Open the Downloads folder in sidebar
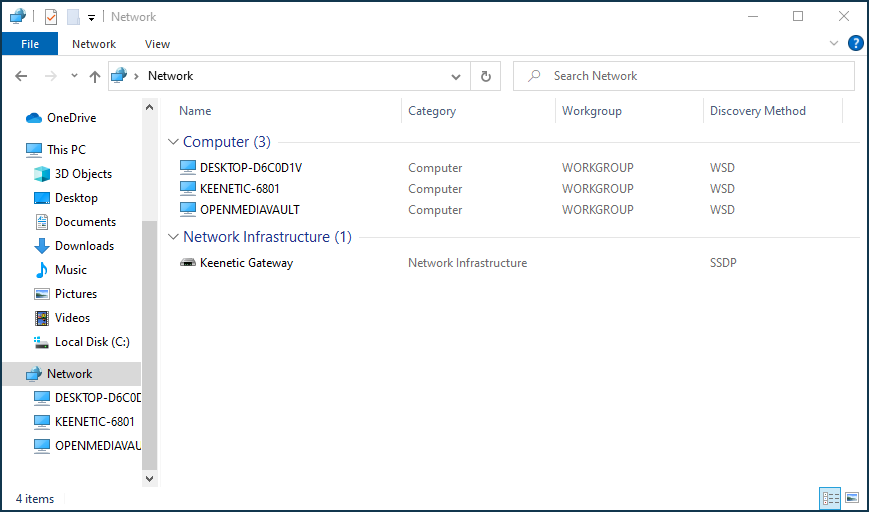 [x=84, y=245]
